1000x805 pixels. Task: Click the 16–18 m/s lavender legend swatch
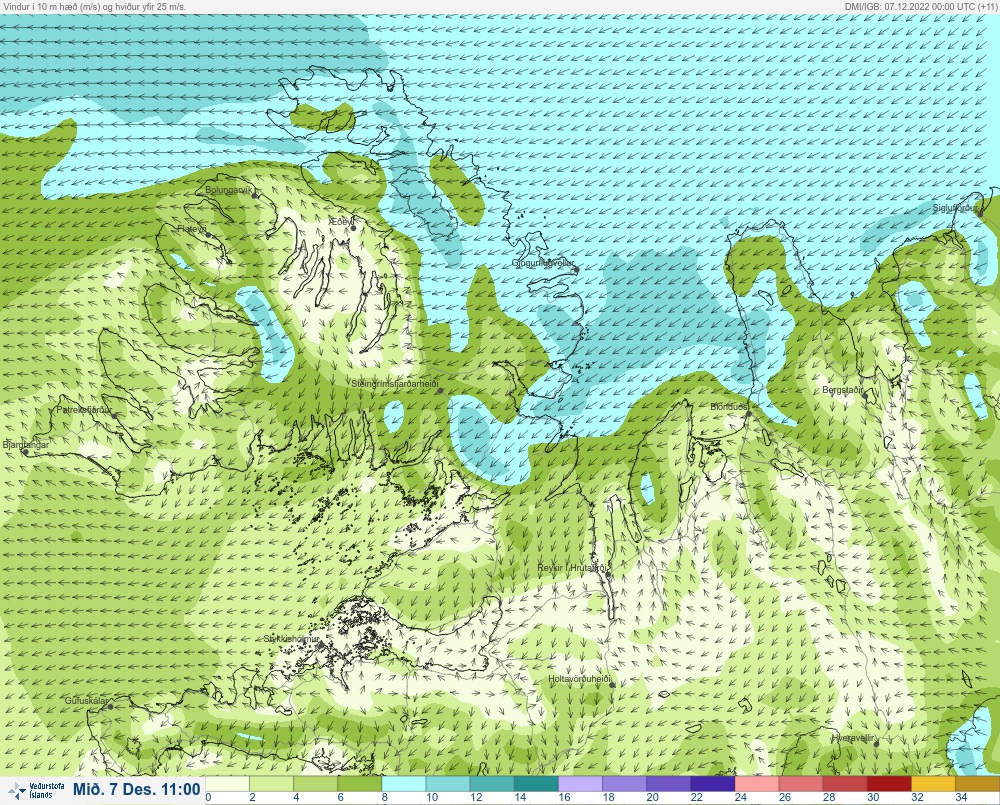580,783
